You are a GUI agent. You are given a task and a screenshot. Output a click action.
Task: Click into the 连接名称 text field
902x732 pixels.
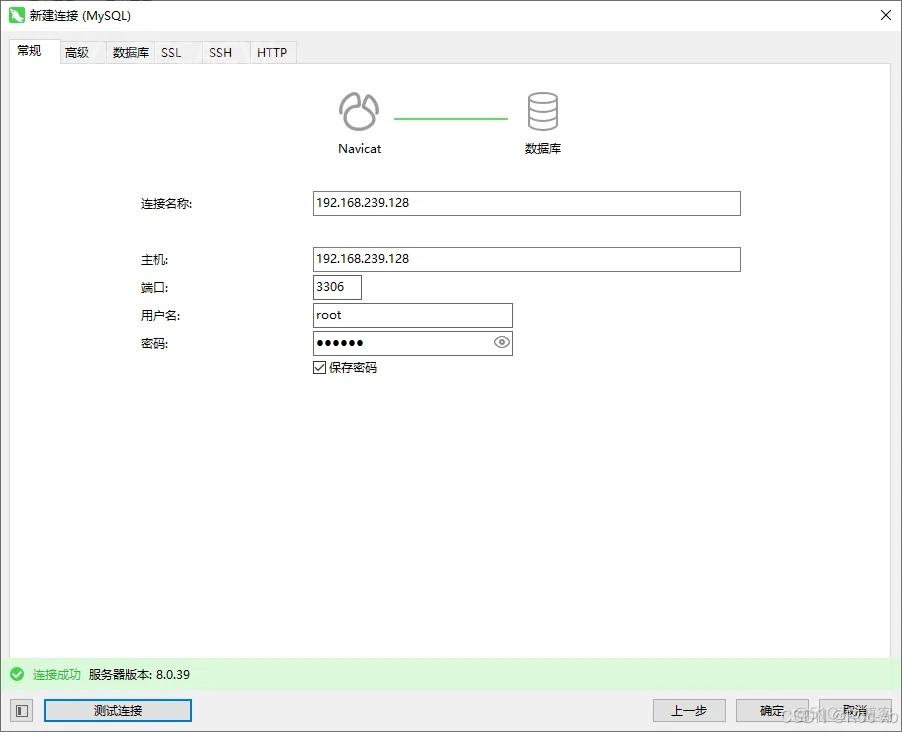click(526, 203)
